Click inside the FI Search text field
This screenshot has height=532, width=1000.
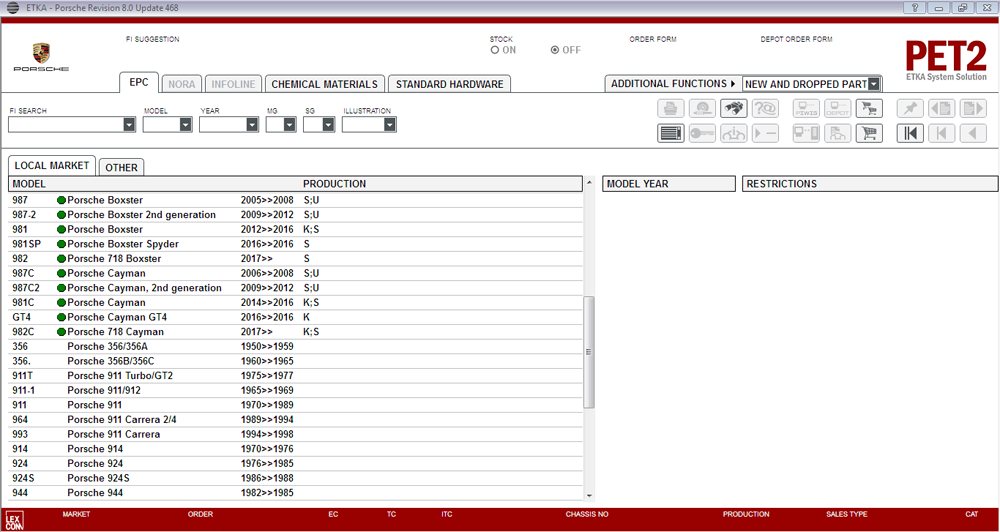pos(66,125)
